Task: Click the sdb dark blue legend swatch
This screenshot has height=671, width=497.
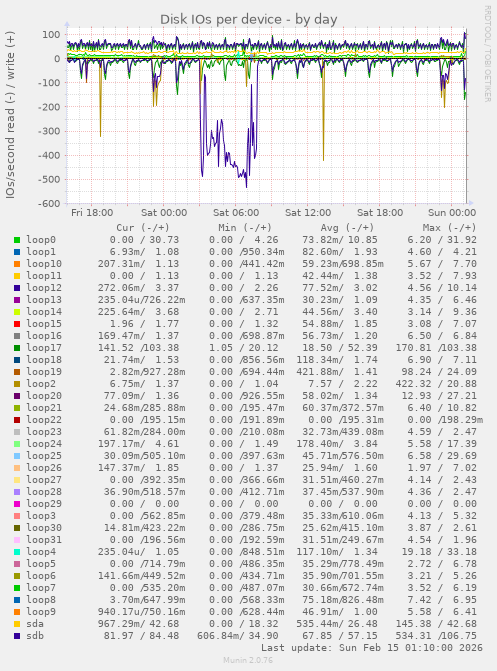Action: 17,636
